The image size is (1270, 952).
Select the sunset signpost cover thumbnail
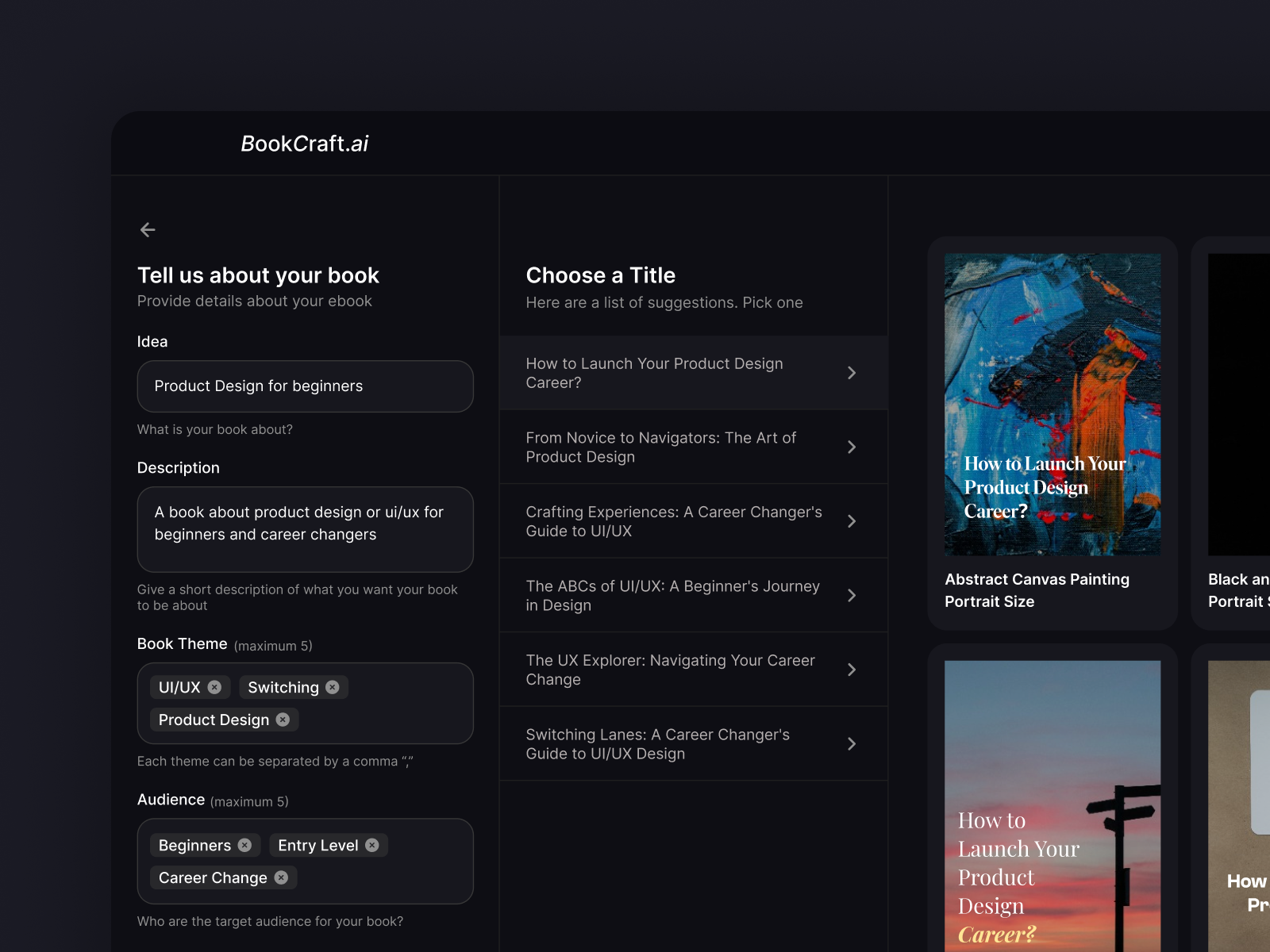tap(1053, 805)
